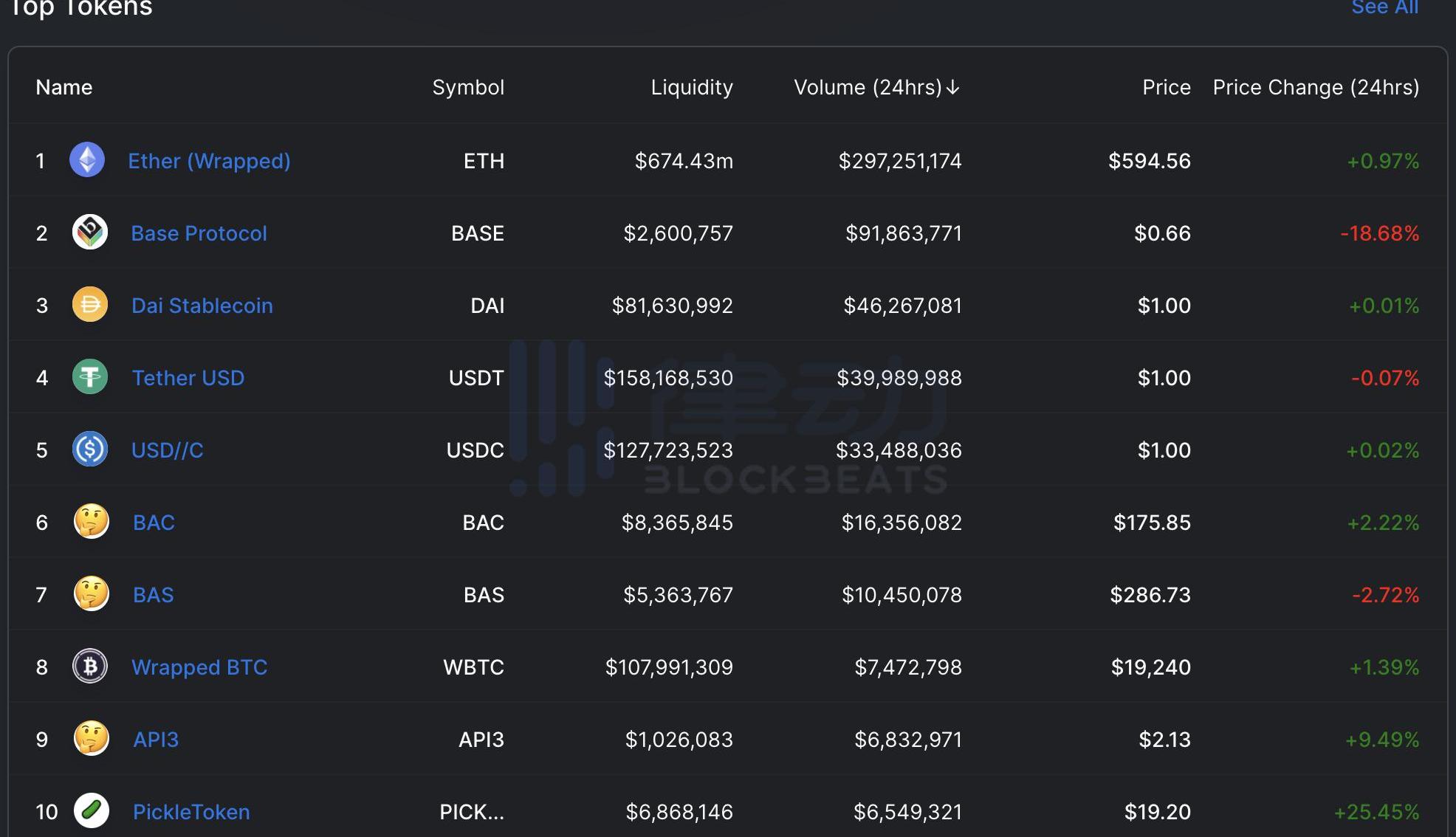The height and width of the screenshot is (837, 1456).
Task: Click the USD//C token icon
Action: point(90,449)
